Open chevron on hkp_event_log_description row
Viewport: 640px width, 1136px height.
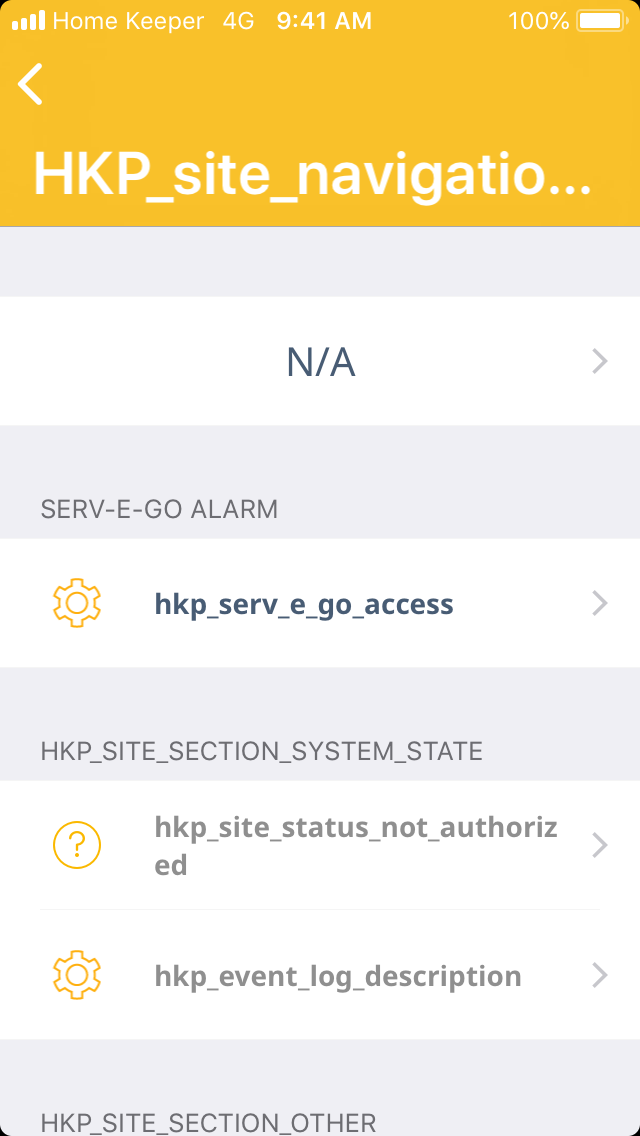click(x=600, y=975)
